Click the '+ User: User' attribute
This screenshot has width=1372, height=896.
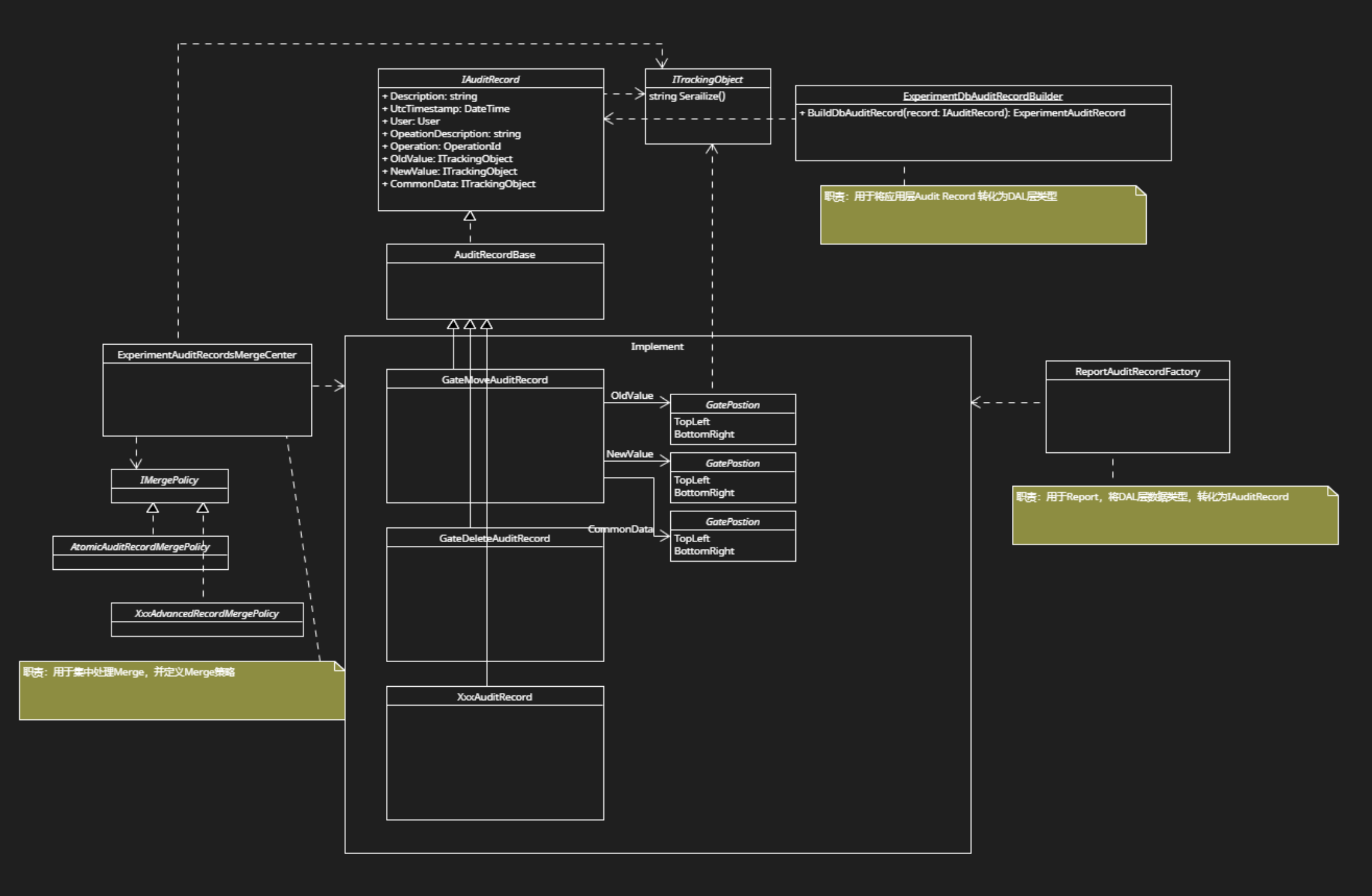(411, 121)
